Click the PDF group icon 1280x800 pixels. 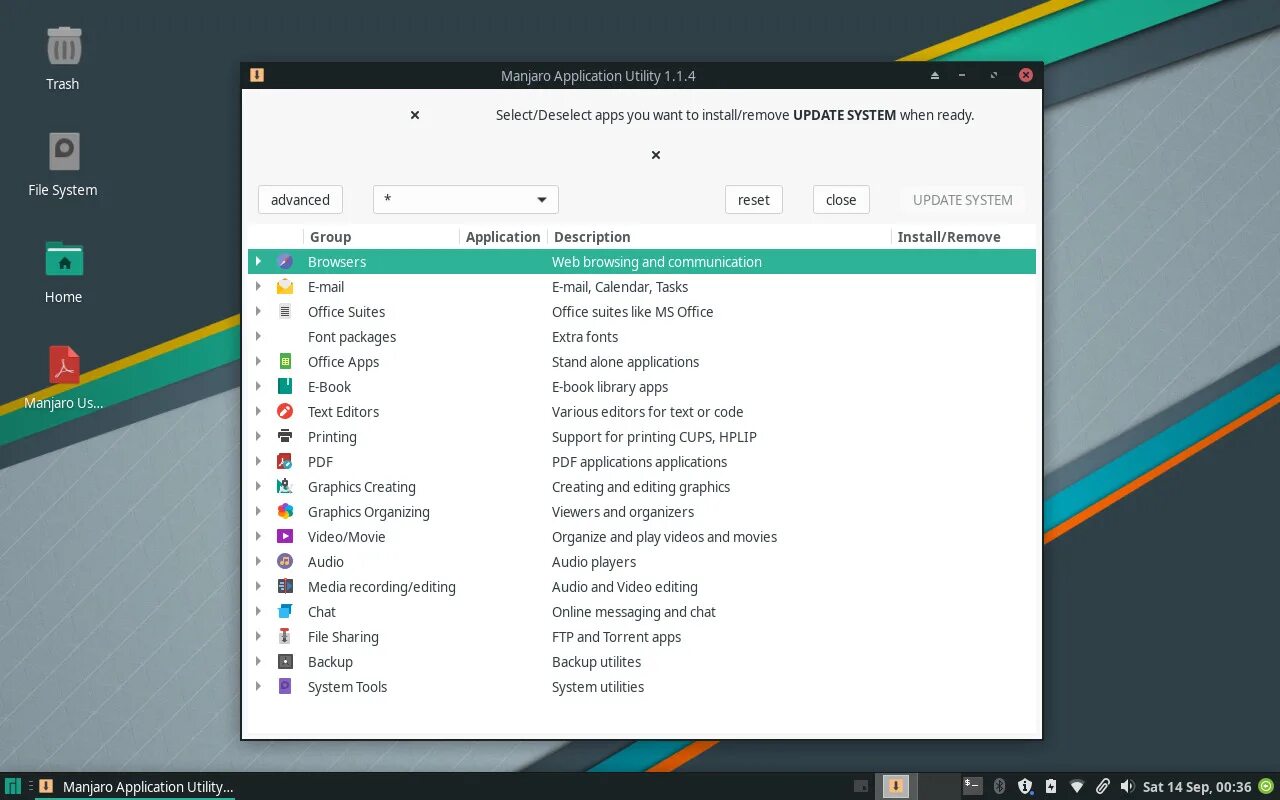285,461
